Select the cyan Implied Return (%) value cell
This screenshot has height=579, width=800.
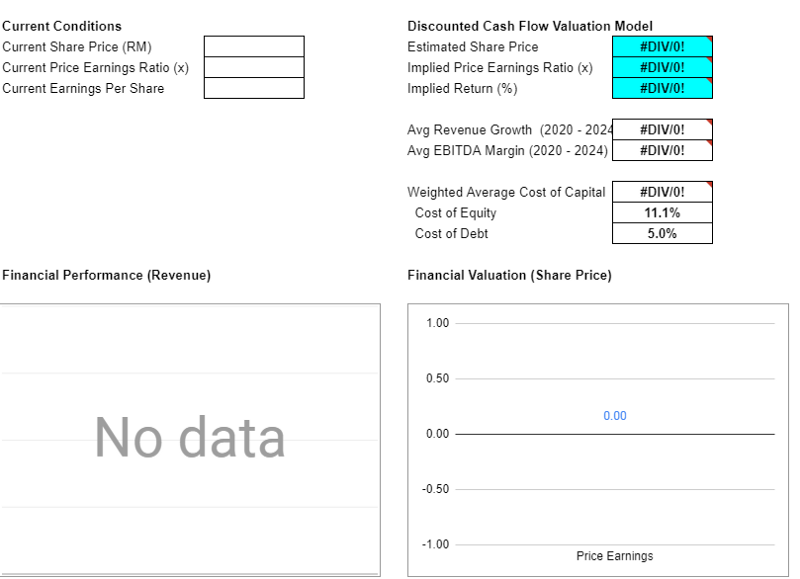[x=661, y=89]
